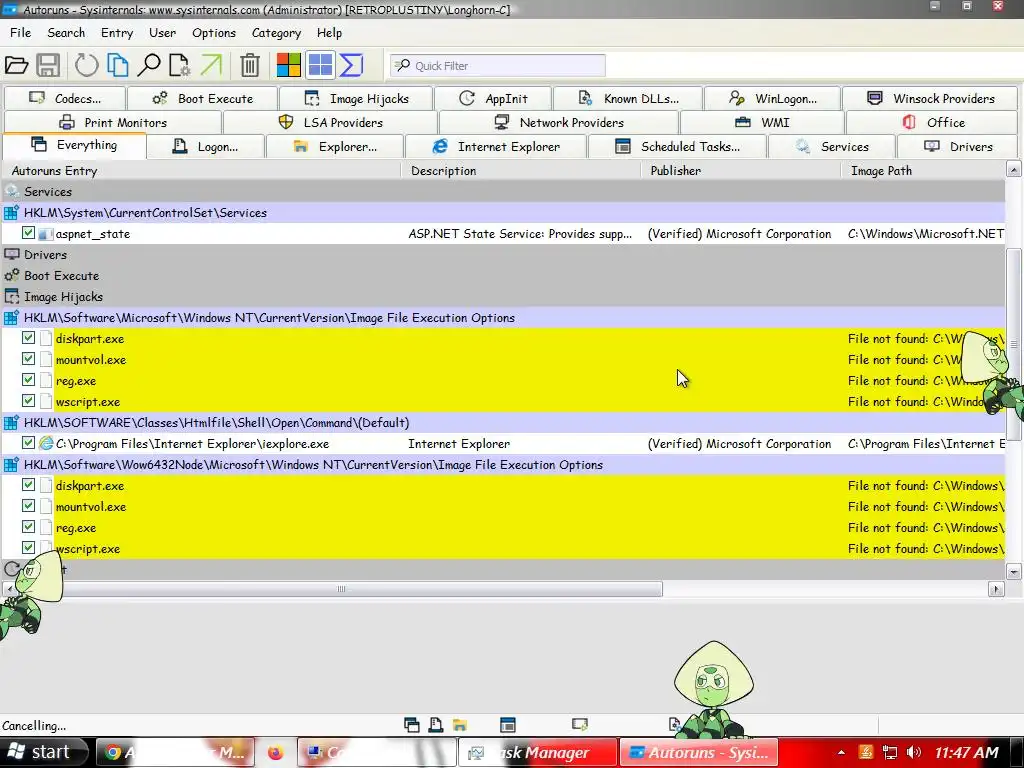Click the Refresh toolbar icon
The image size is (1024, 768).
click(86, 65)
